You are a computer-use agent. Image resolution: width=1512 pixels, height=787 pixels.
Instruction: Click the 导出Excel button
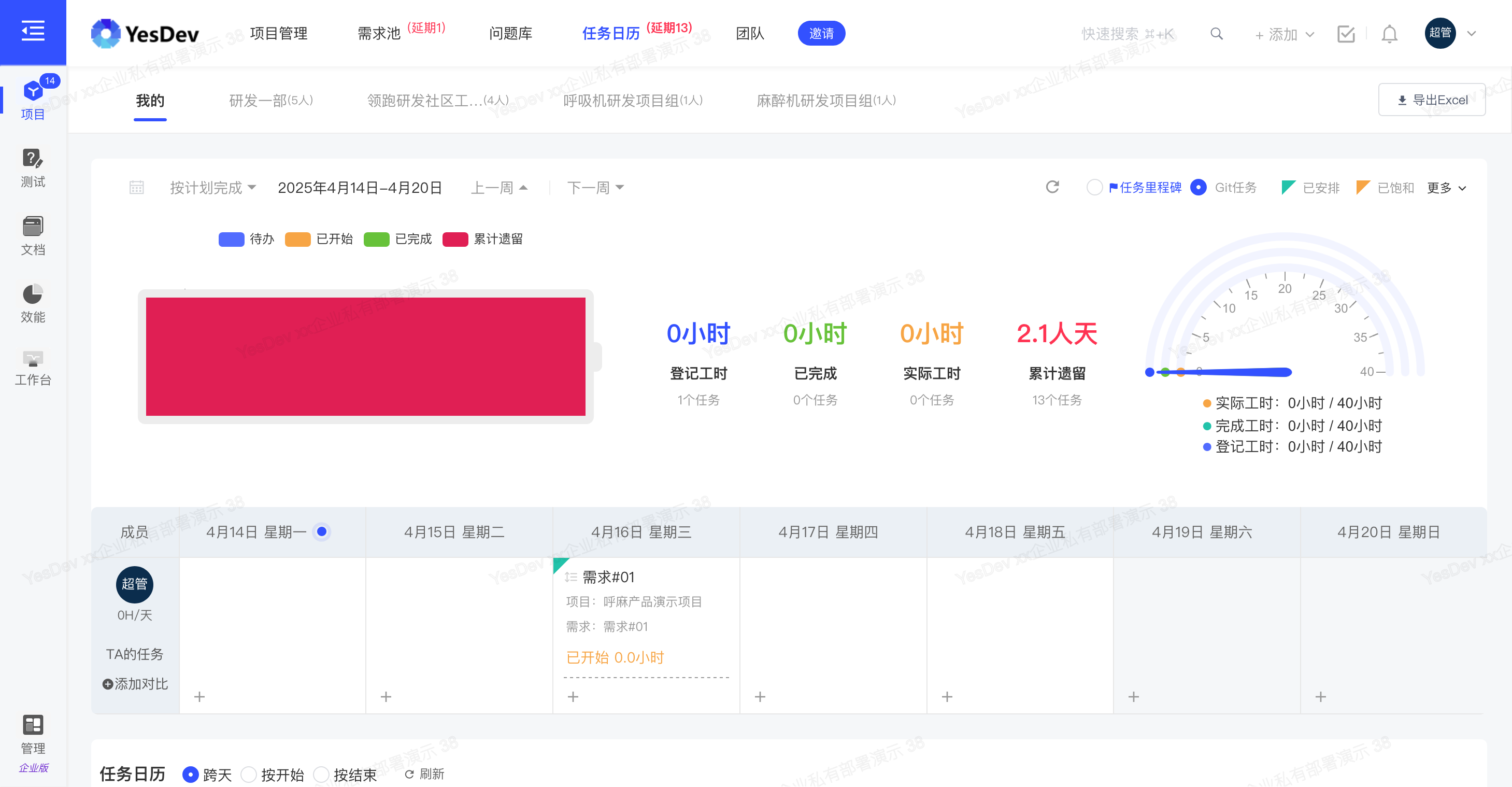[x=1431, y=100]
